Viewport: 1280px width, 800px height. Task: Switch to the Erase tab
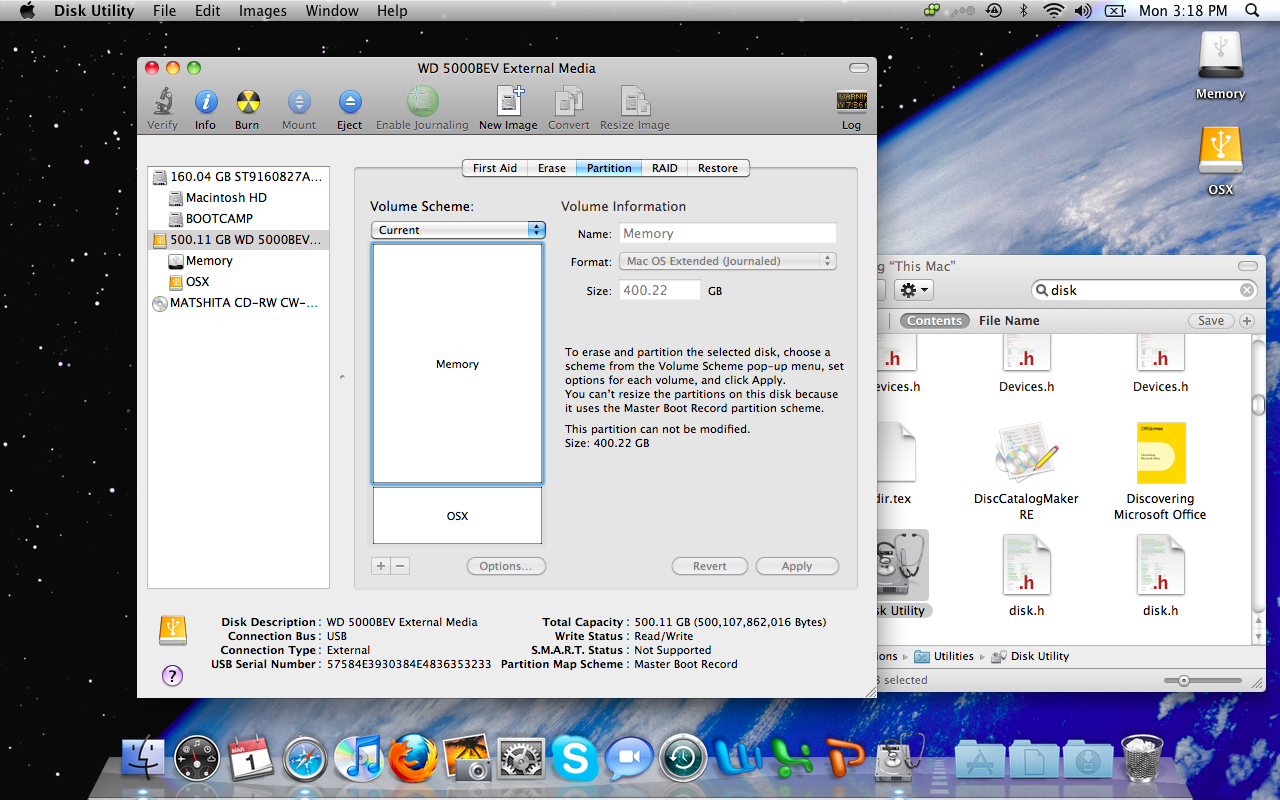(x=552, y=168)
